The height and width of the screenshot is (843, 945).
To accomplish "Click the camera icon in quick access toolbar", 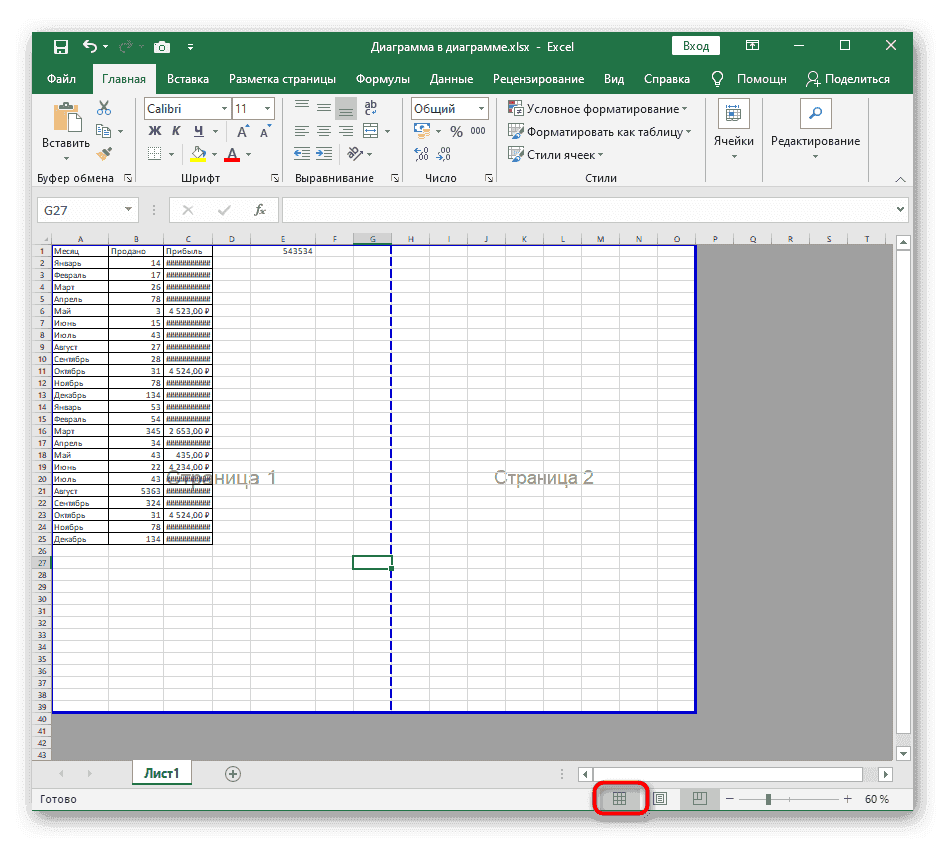I will click(162, 46).
